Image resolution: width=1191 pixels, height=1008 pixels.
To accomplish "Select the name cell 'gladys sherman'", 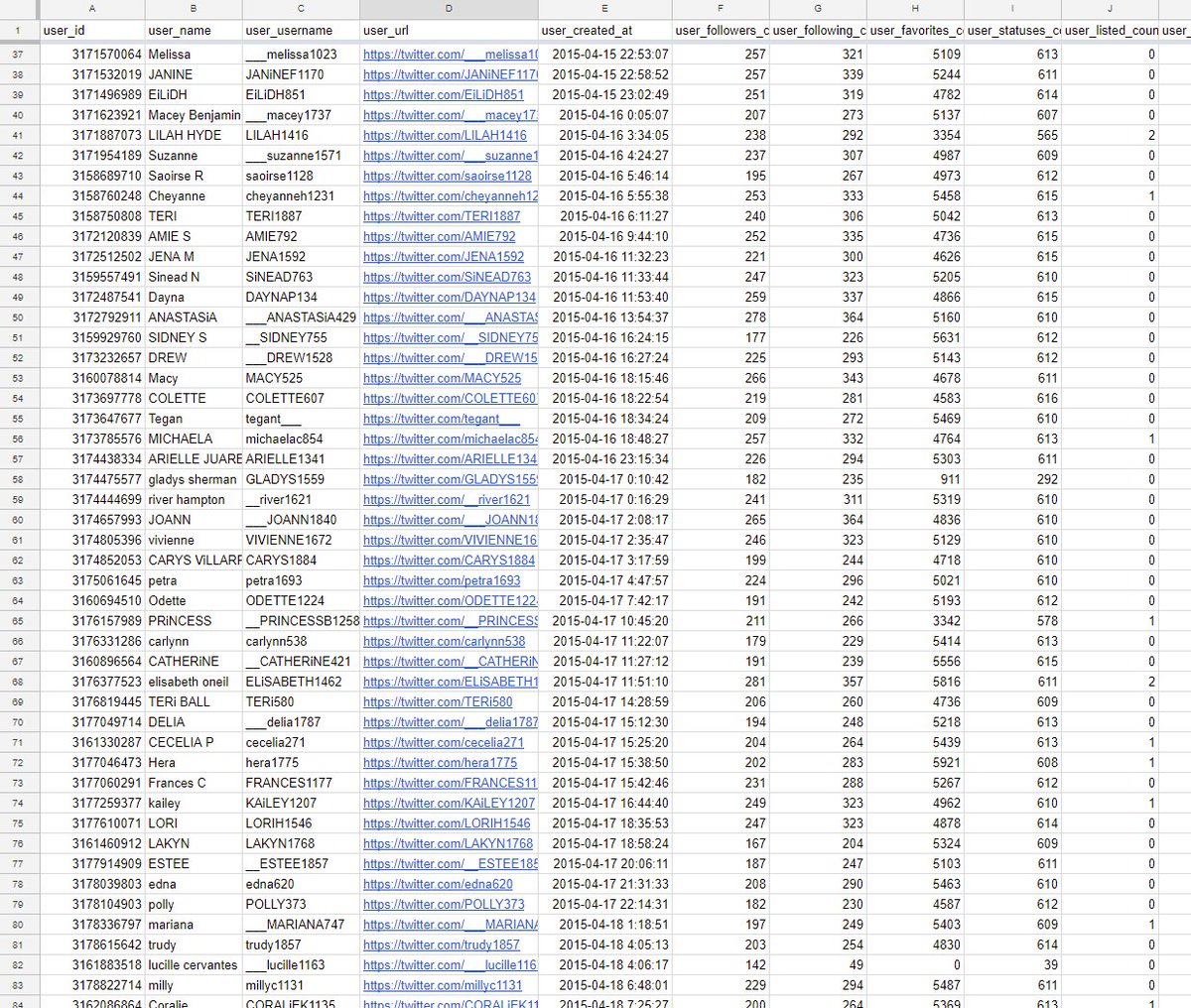I will tap(194, 479).
